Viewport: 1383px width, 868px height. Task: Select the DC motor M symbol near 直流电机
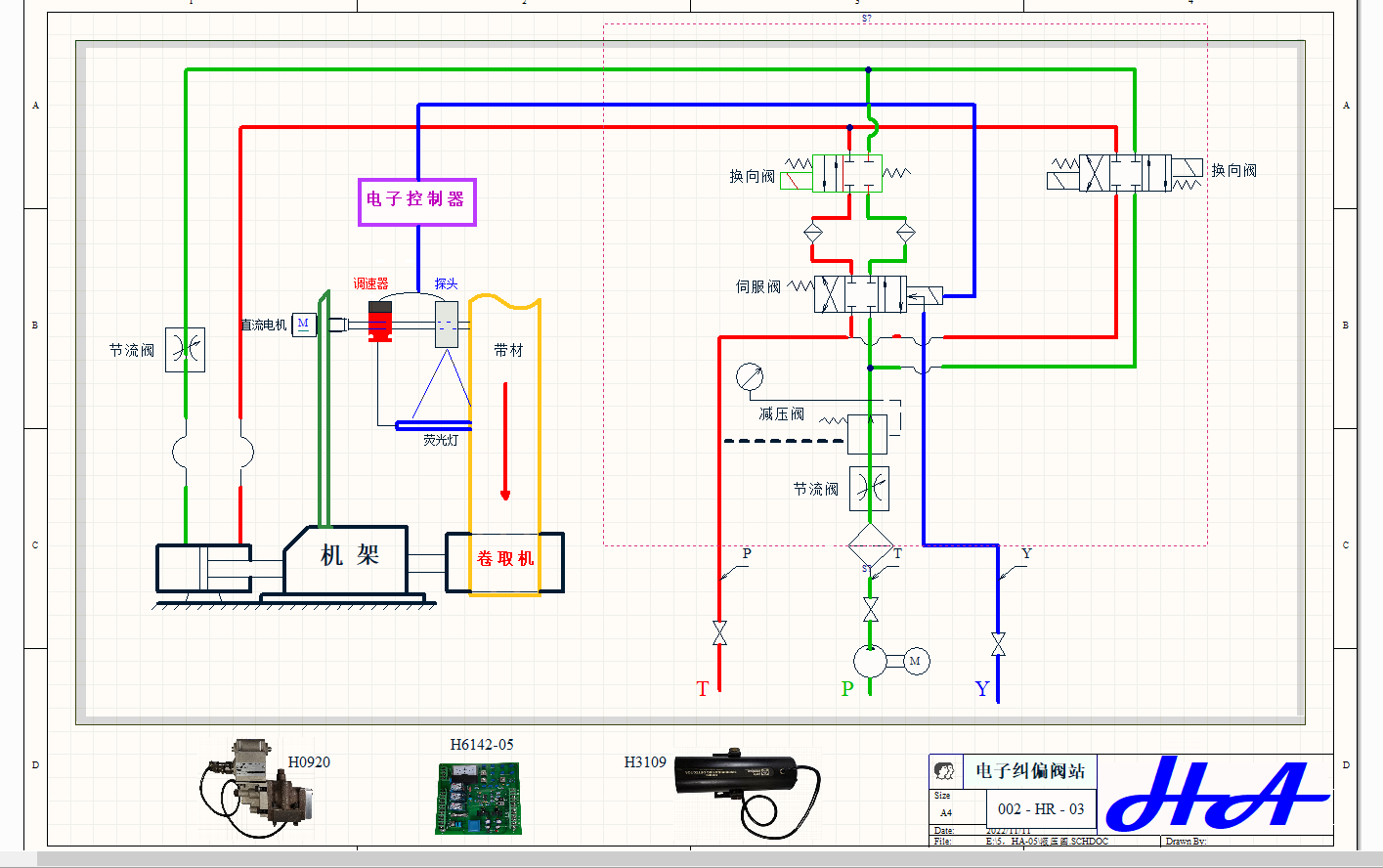point(304,324)
